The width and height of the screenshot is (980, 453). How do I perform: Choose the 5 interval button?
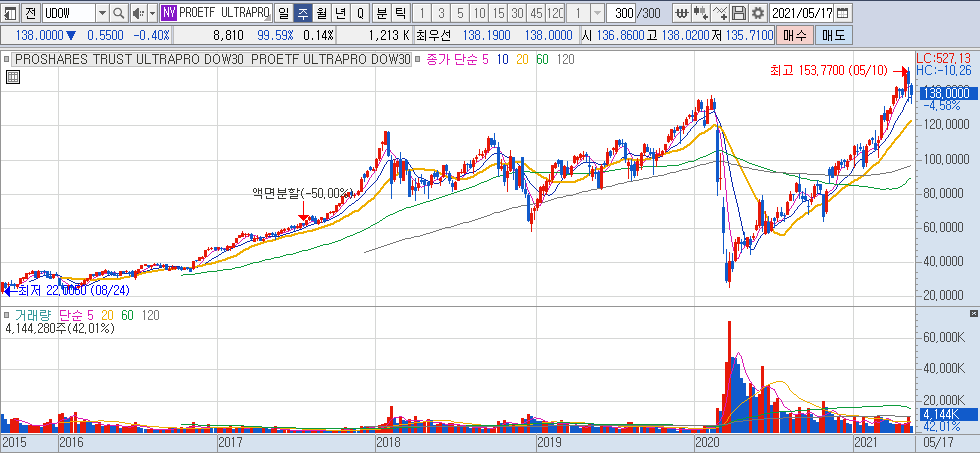[x=461, y=12]
